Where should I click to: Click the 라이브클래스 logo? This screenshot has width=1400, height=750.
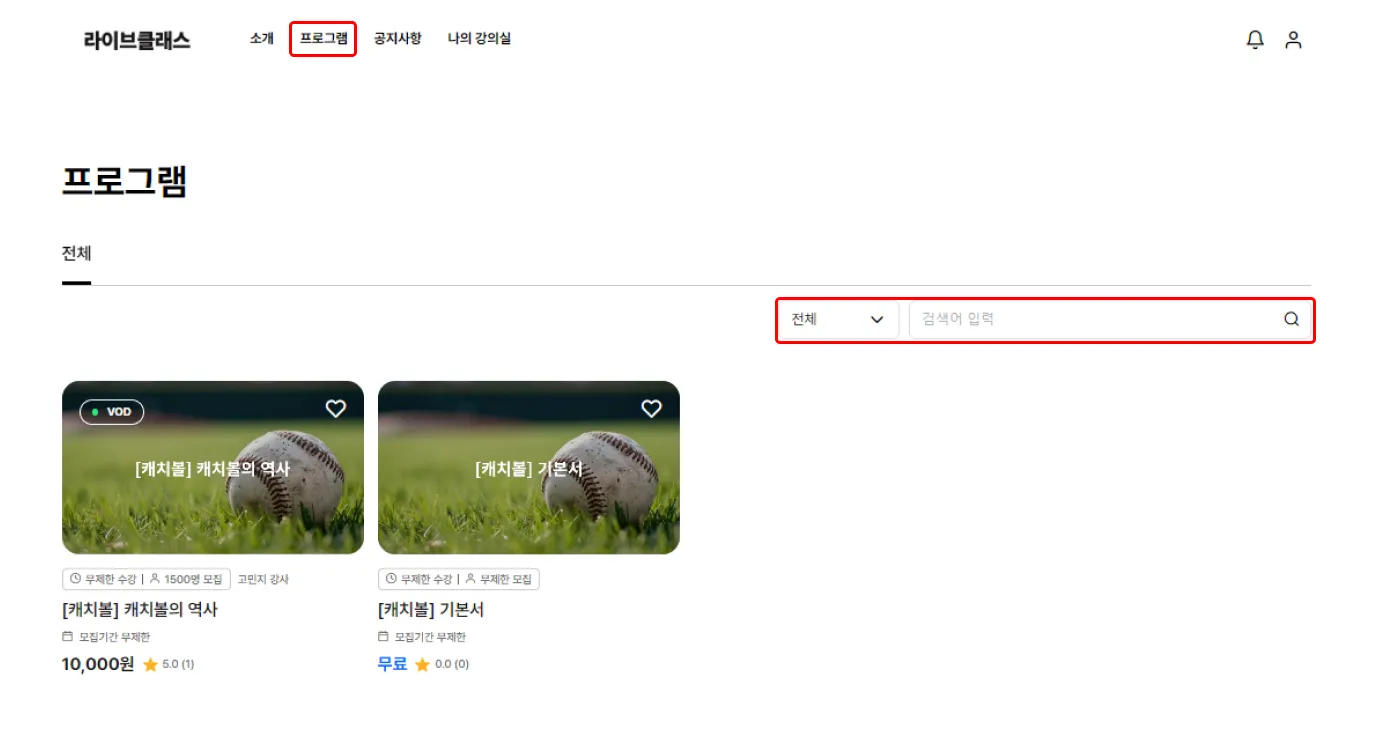tap(137, 40)
